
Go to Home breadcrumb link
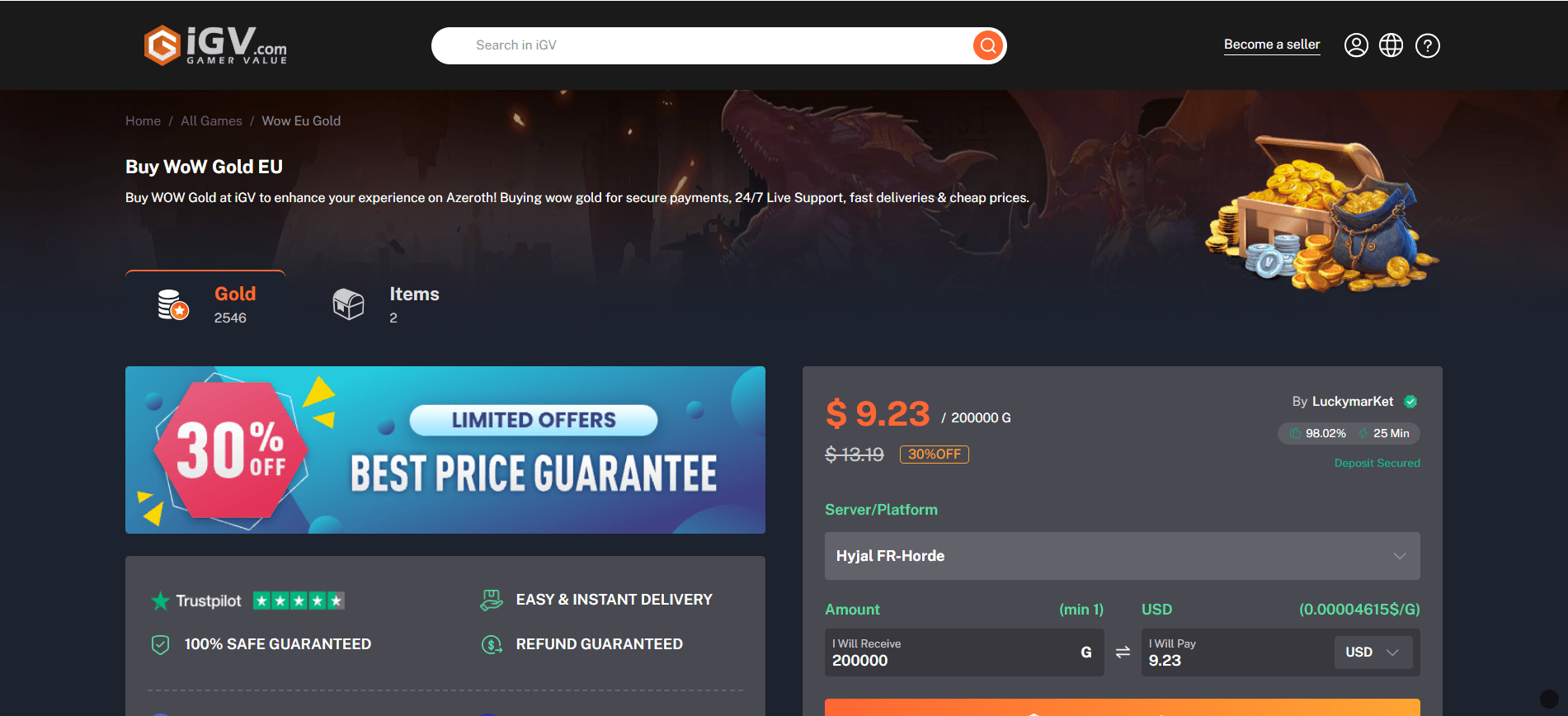pyautogui.click(x=143, y=120)
